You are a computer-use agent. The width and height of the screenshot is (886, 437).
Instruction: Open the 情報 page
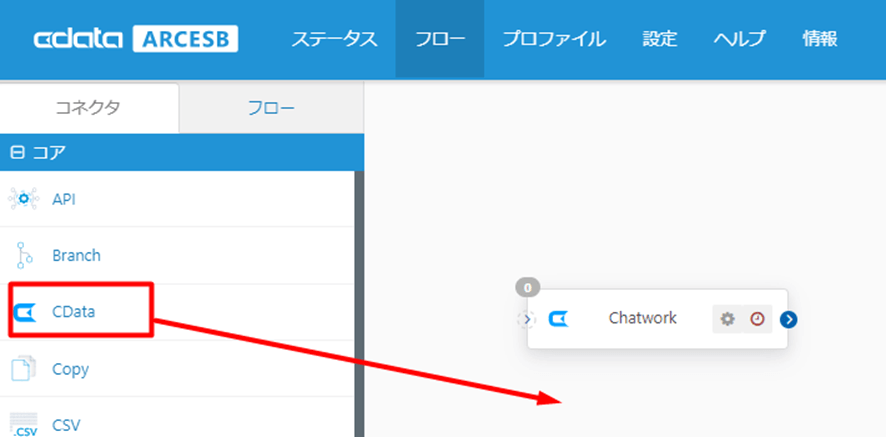coord(820,39)
